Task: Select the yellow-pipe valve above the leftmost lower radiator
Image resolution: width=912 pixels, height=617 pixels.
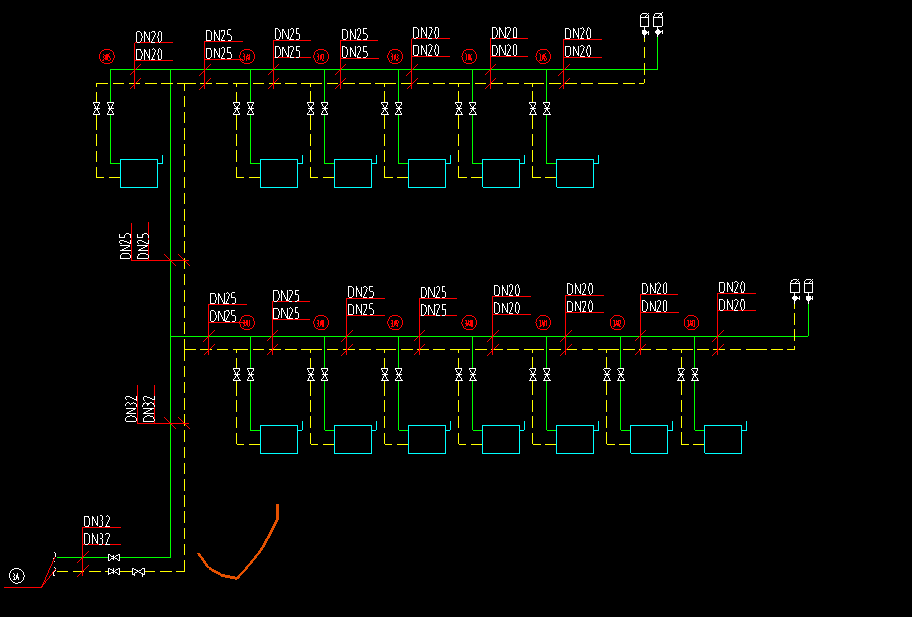Action: pos(237,375)
